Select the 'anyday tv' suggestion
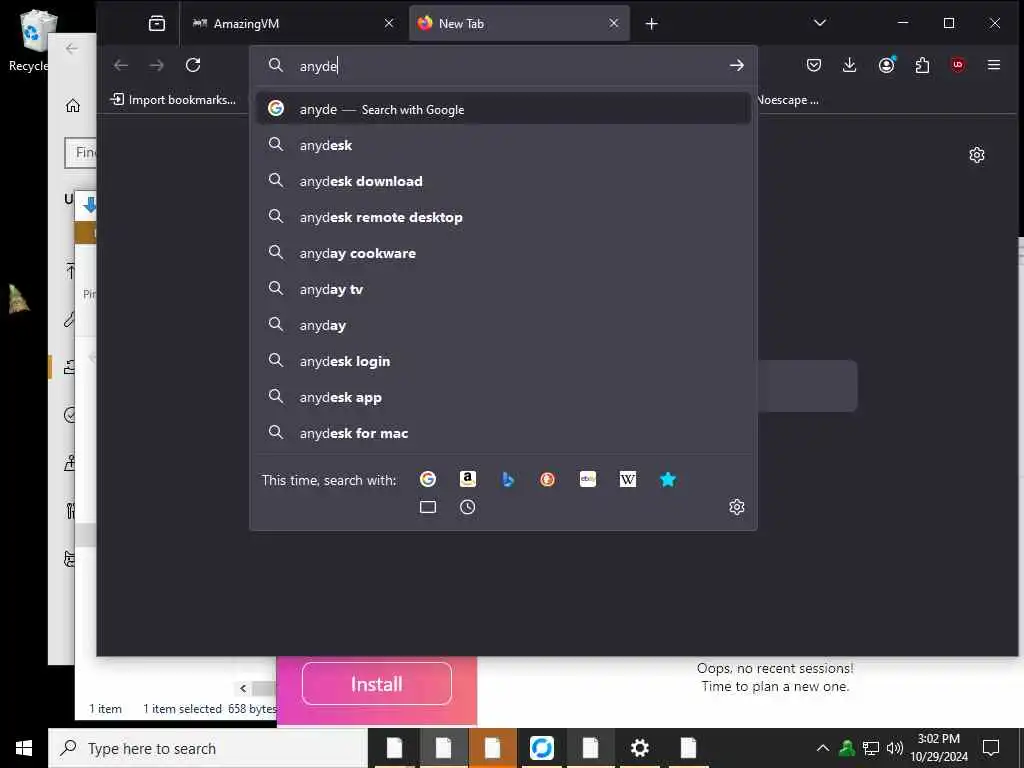1024x768 pixels. pos(503,289)
